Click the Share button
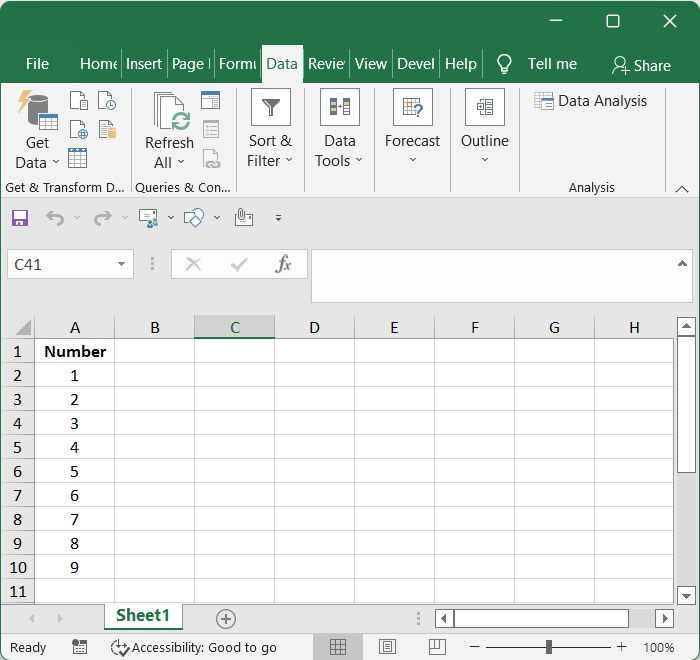 click(641, 65)
